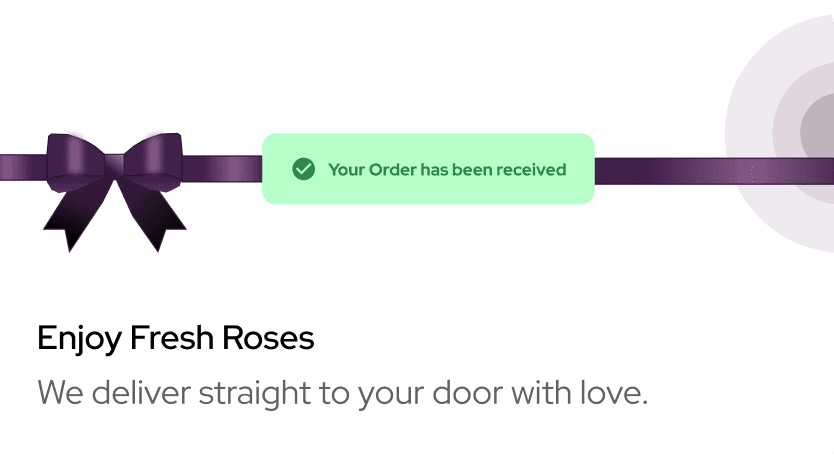Click the ribbon between bow and green banner
Image resolution: width=834 pixels, height=476 pixels.
[222, 169]
